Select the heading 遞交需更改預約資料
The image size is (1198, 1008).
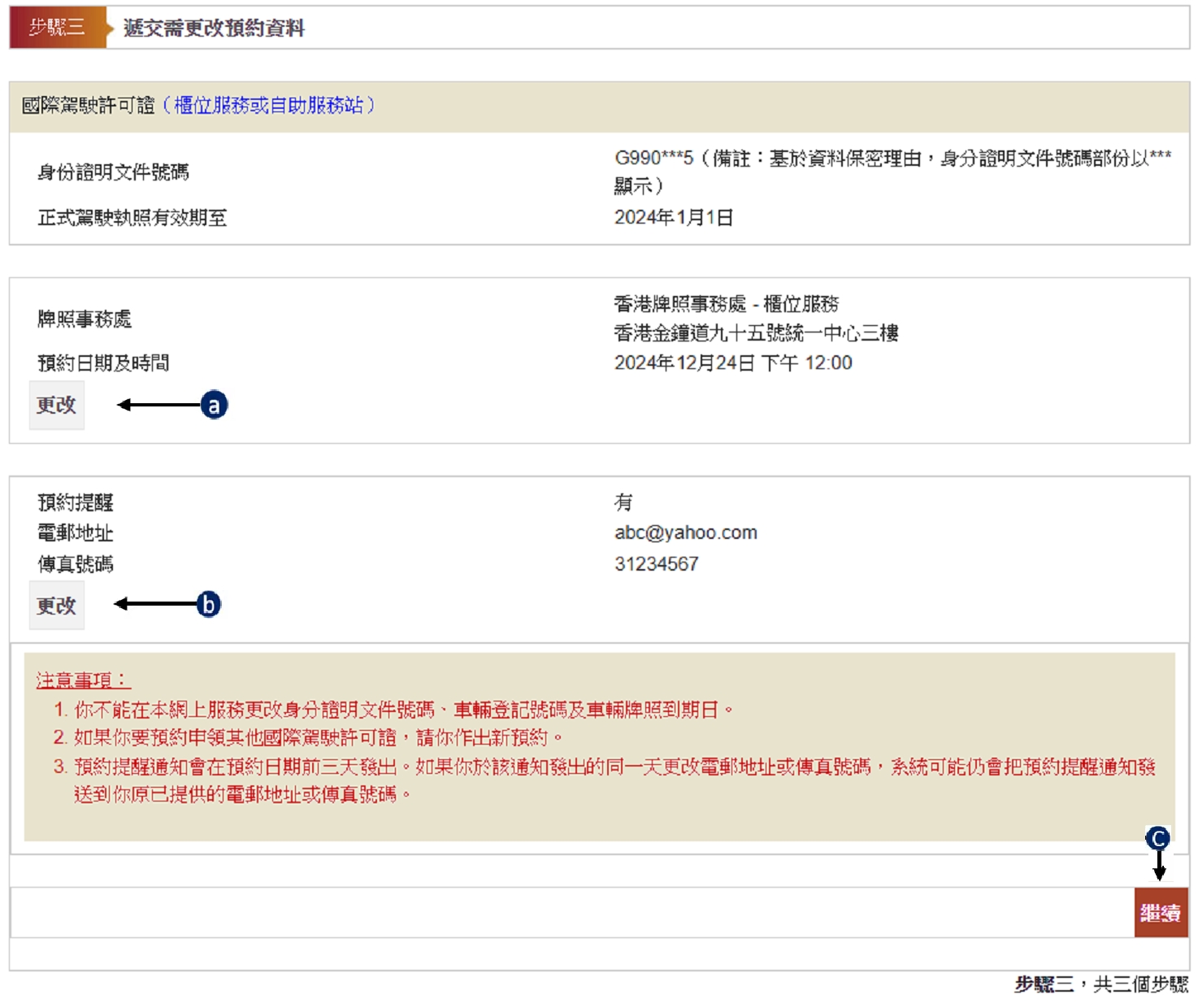coord(214,28)
